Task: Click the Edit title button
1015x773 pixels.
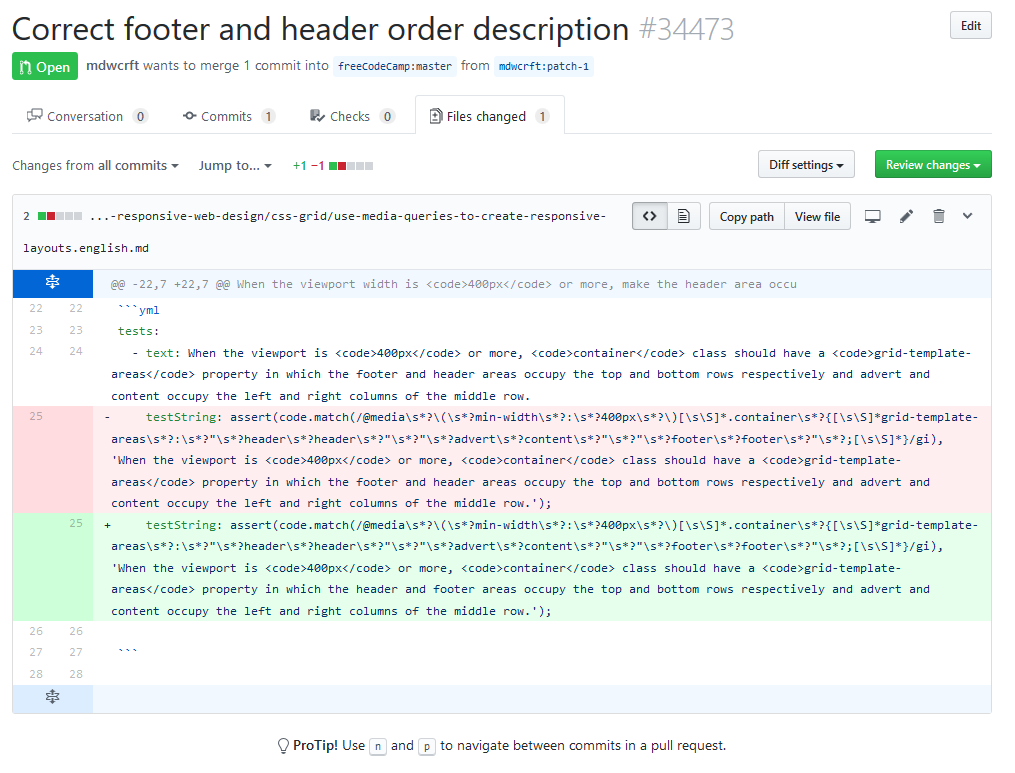Action: [x=970, y=26]
